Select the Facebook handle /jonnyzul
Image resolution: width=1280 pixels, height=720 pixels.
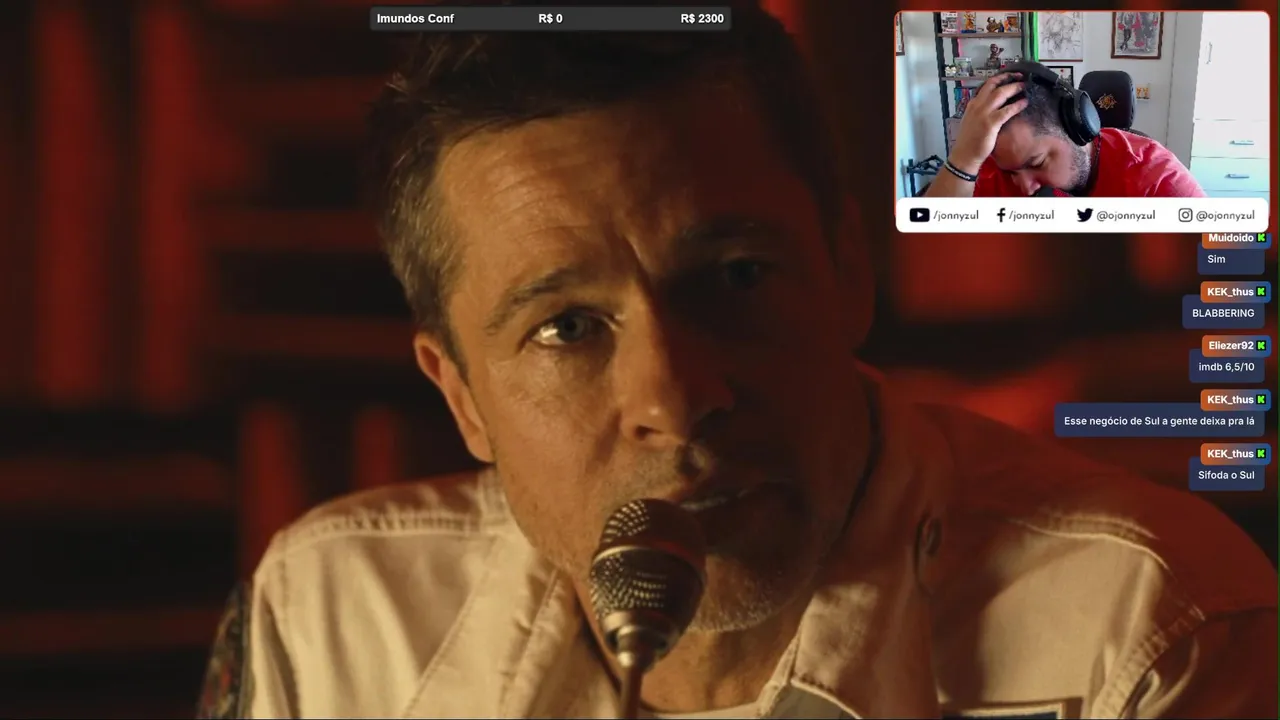coord(1031,215)
